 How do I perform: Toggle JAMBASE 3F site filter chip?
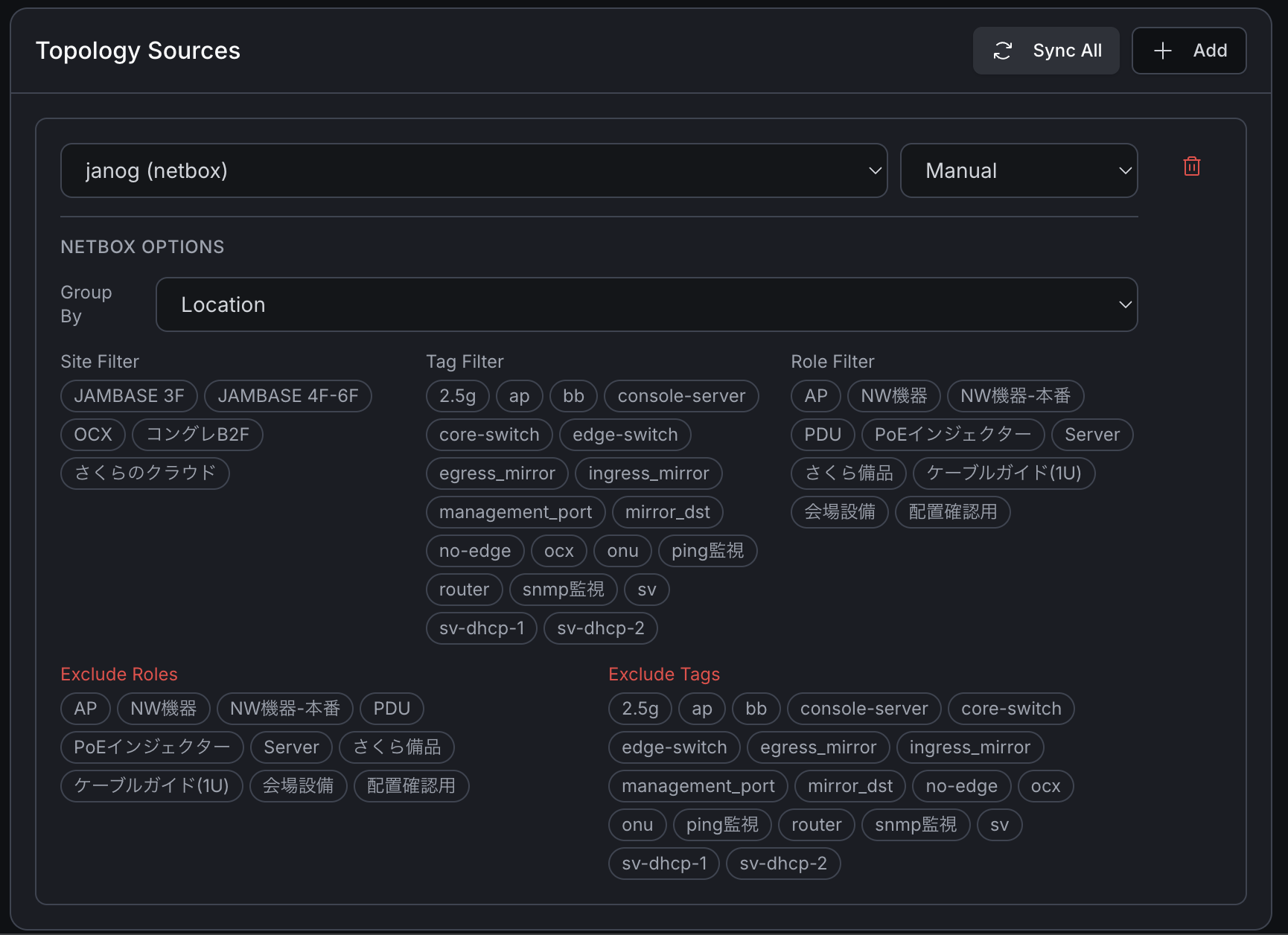point(129,396)
